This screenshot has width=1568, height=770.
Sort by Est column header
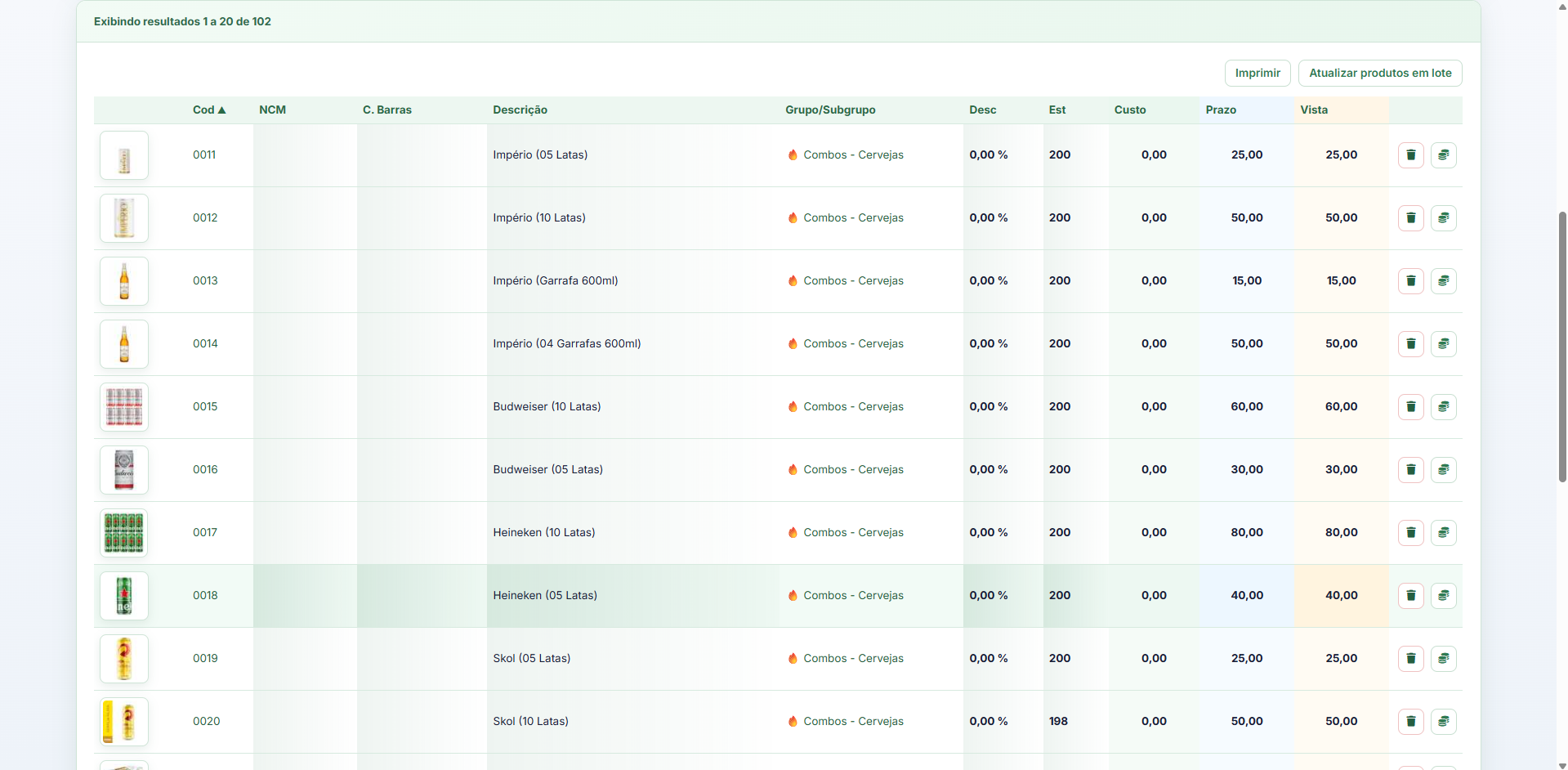1057,110
